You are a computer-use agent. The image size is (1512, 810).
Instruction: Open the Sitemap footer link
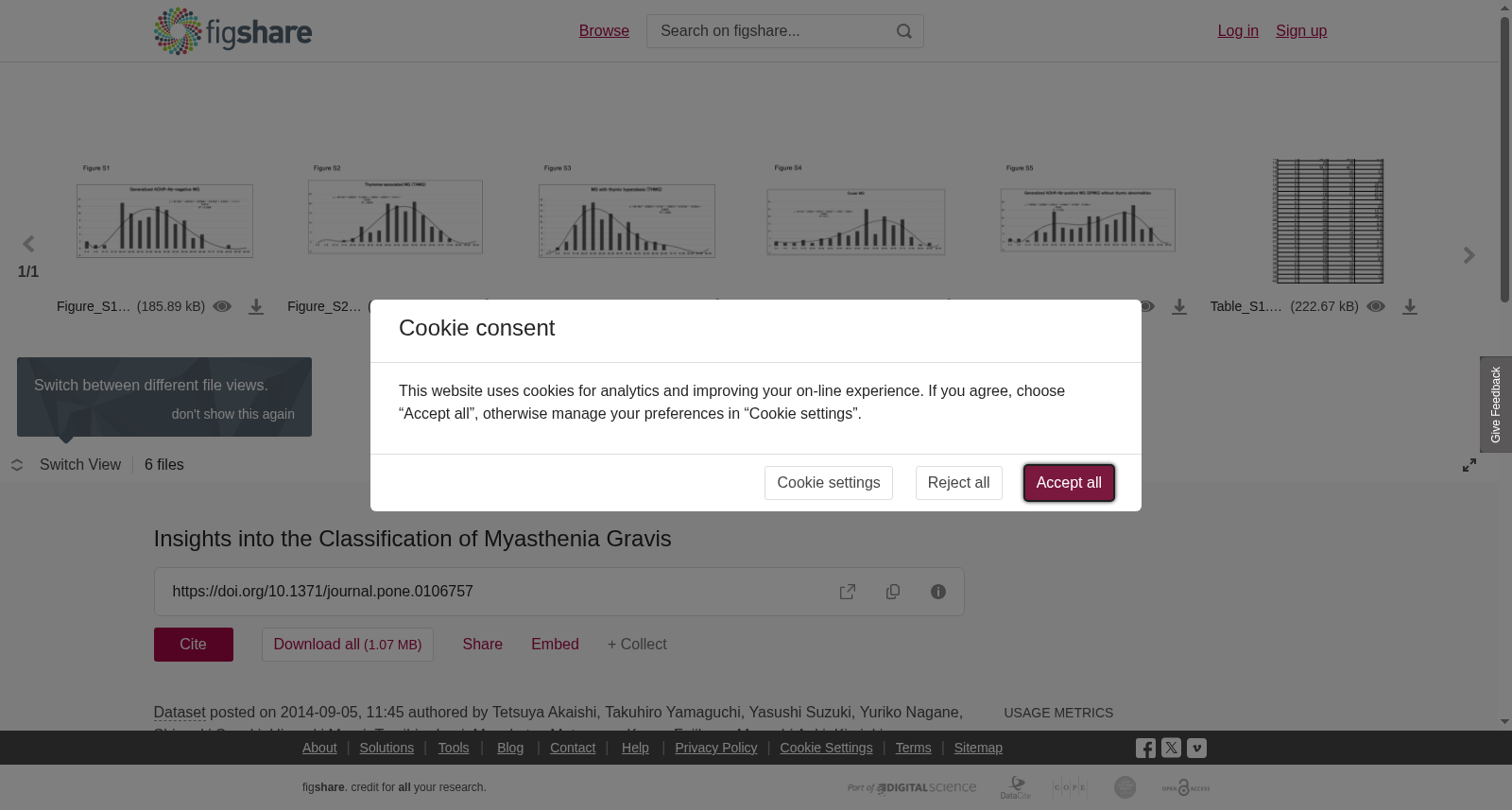click(978, 748)
